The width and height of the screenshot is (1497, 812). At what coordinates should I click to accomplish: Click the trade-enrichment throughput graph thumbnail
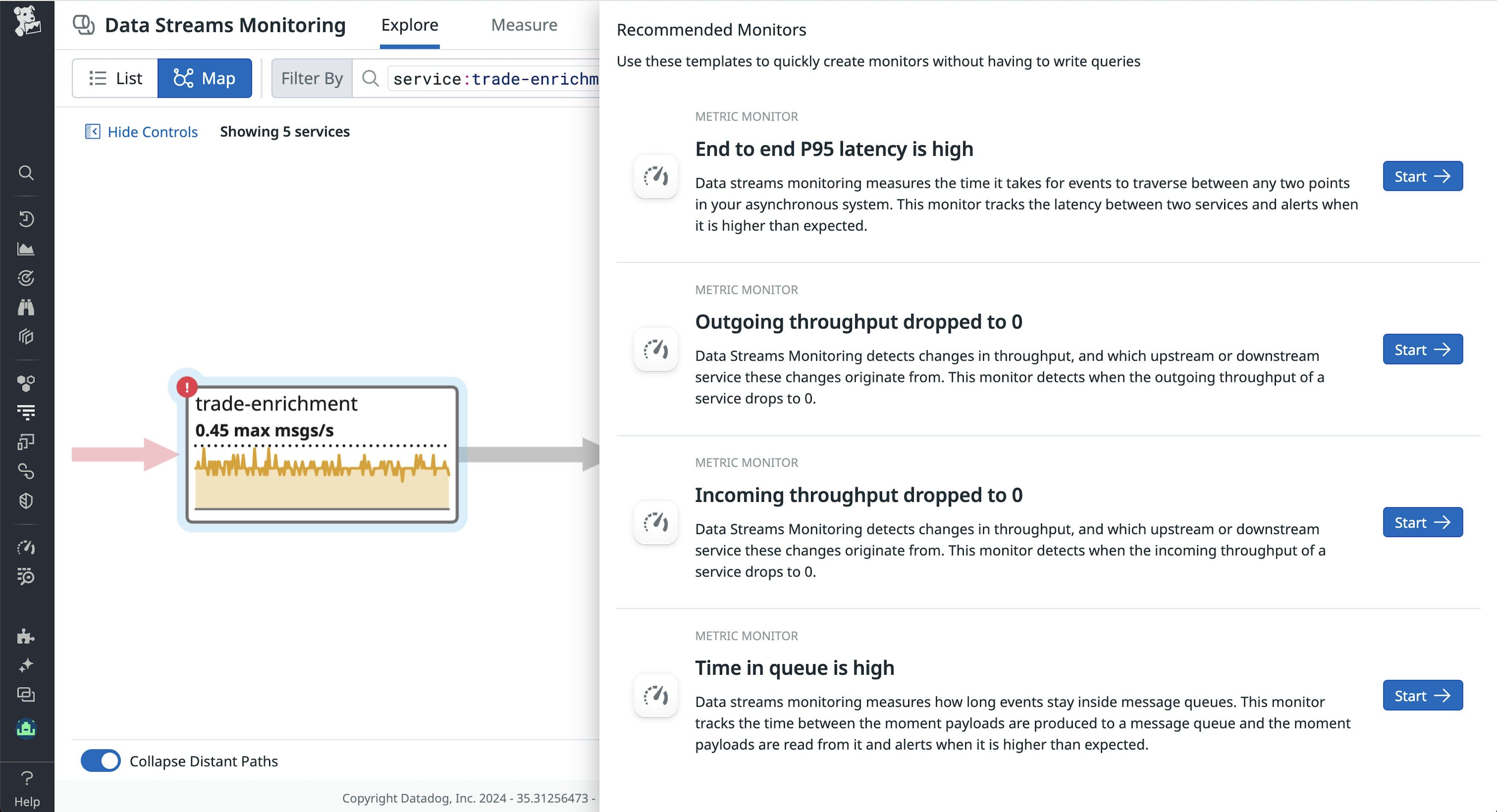[322, 478]
